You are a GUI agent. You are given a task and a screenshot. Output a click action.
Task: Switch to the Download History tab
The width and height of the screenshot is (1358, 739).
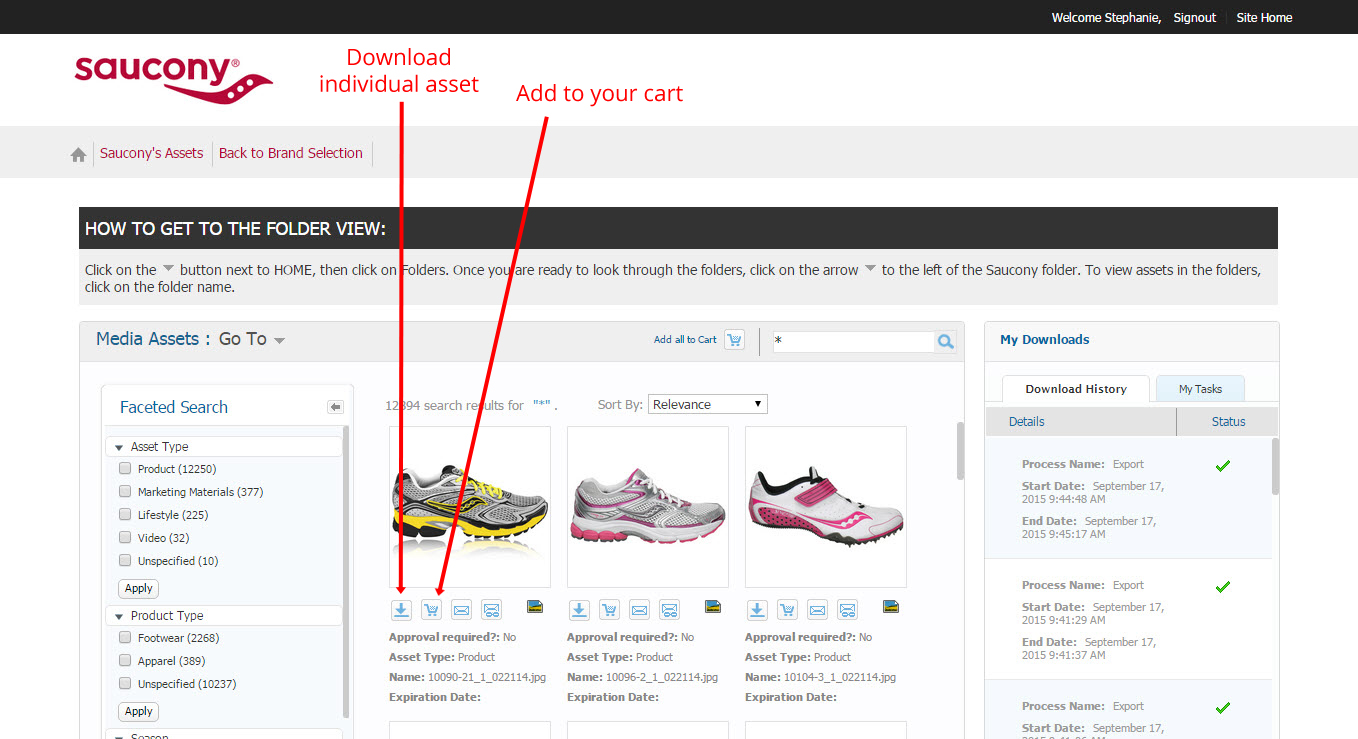click(x=1076, y=389)
